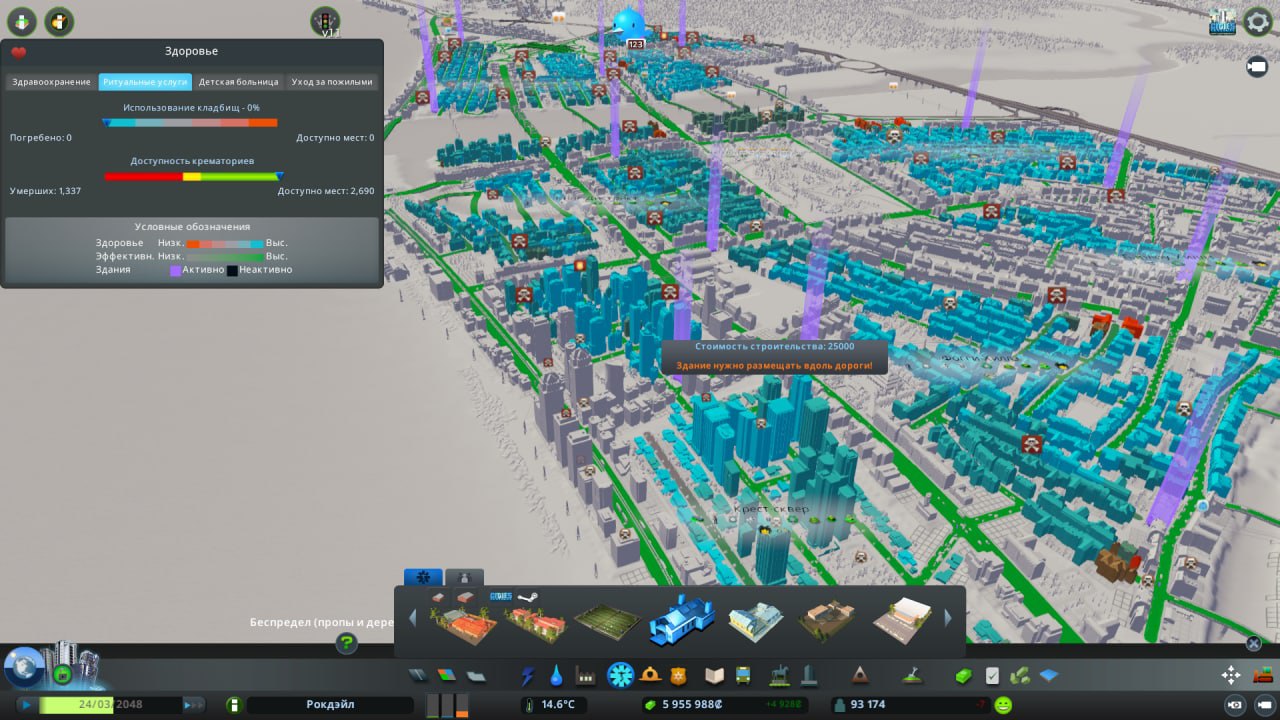Open the milestones globe button
Screen dimensions: 1280x720
pyautogui.click(x=24, y=666)
